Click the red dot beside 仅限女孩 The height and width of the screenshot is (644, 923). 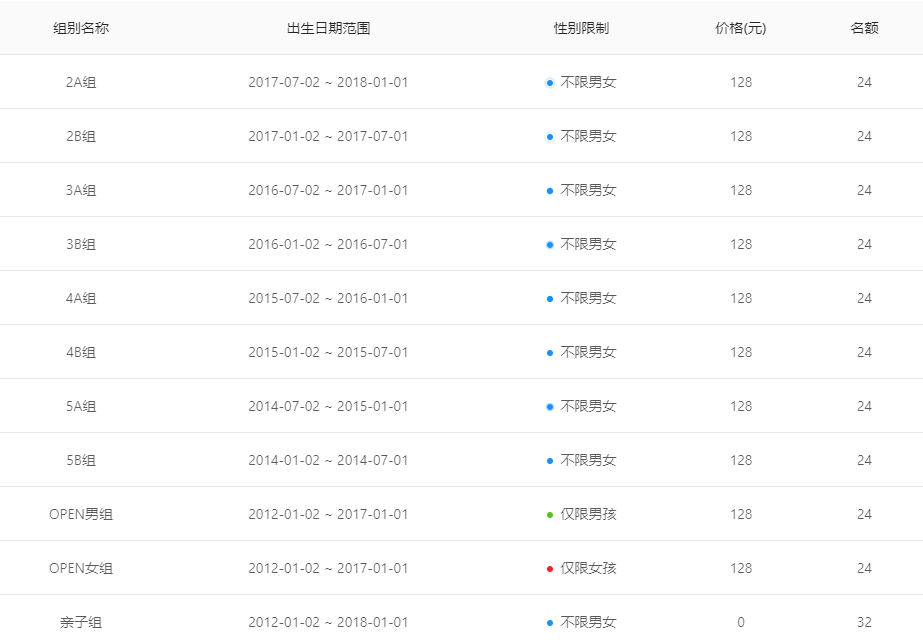tap(550, 569)
